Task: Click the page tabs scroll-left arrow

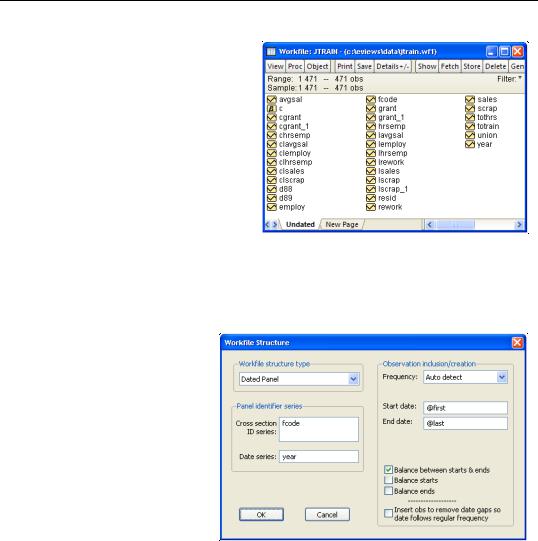Action: 267,224
